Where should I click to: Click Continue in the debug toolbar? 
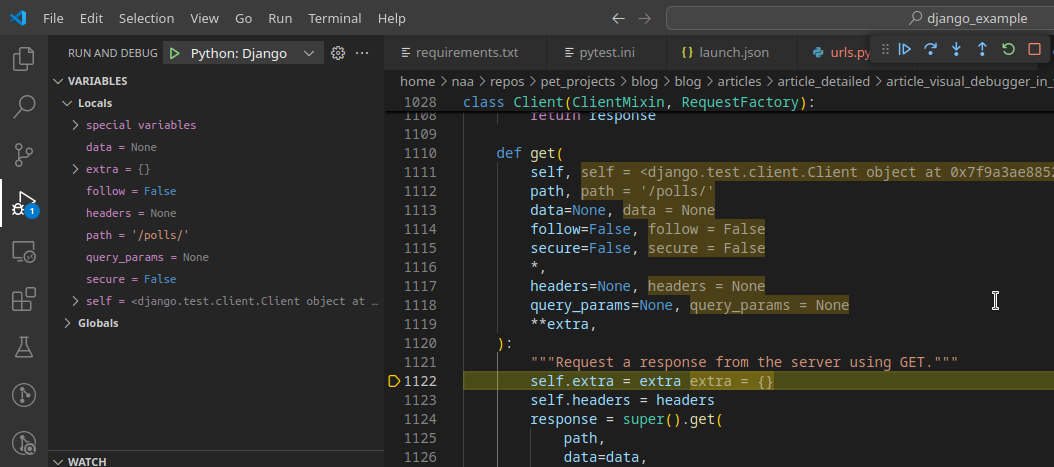click(905, 49)
